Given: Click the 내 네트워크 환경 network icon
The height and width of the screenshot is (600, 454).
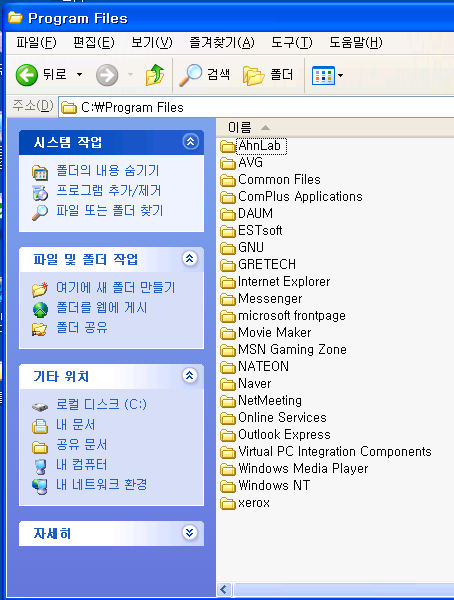Looking at the screenshot, I should point(40,487).
